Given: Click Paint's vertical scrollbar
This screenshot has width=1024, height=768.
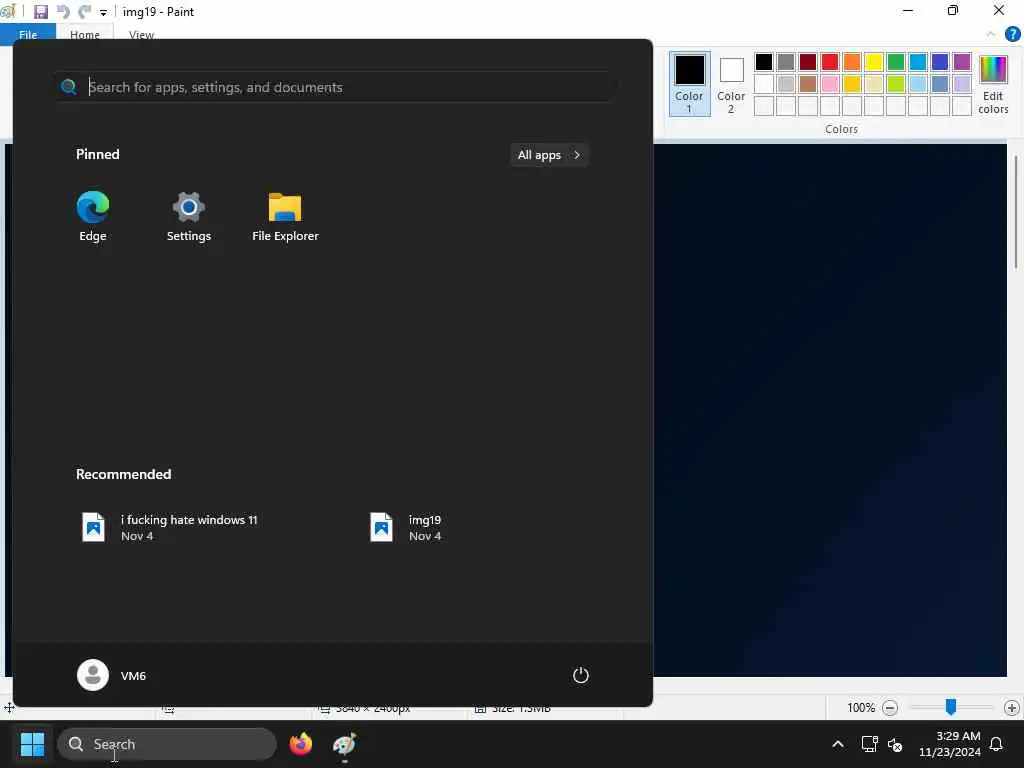Looking at the screenshot, I should coord(1016,212).
